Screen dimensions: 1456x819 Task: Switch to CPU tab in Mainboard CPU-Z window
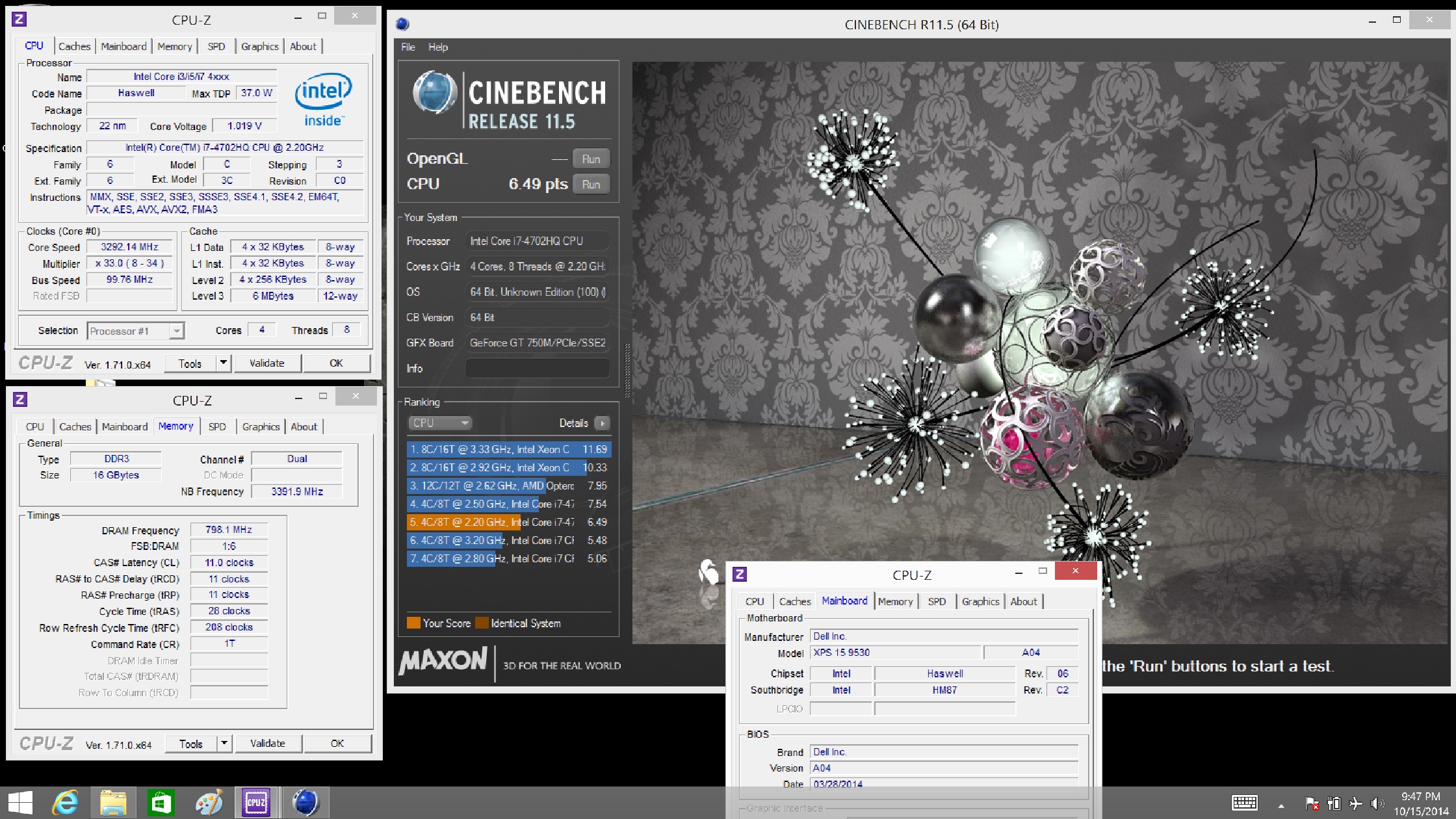click(755, 601)
